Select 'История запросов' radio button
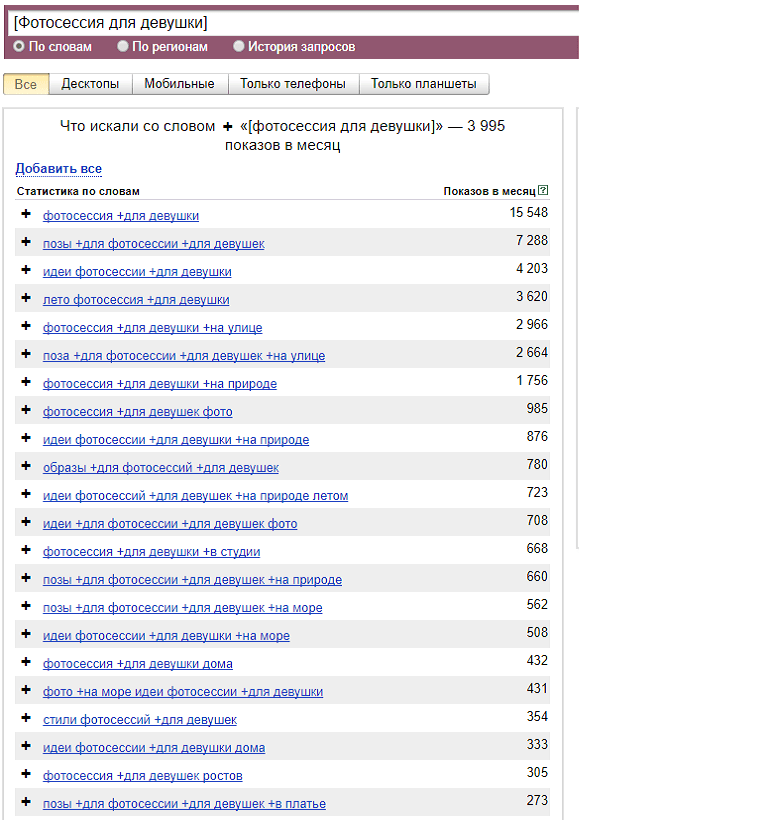This screenshot has height=820, width=773. (239, 47)
